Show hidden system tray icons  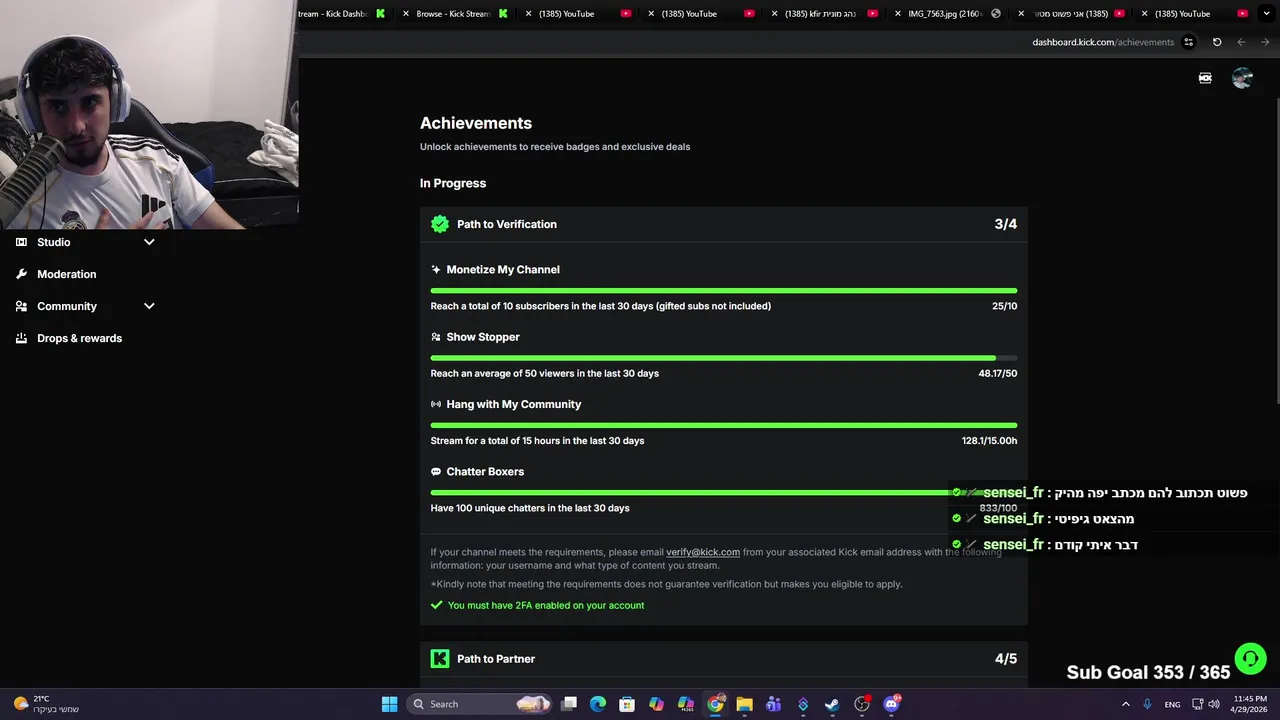pyautogui.click(x=1125, y=704)
